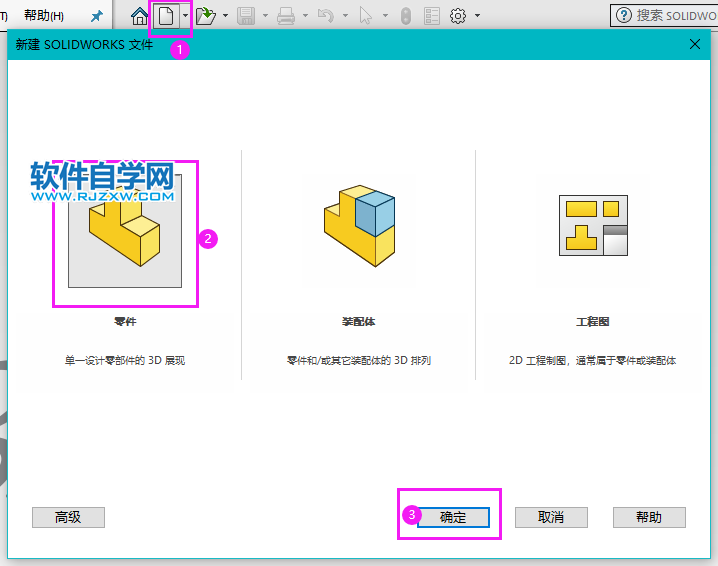Switch to 高级 advanced mode

point(68,517)
